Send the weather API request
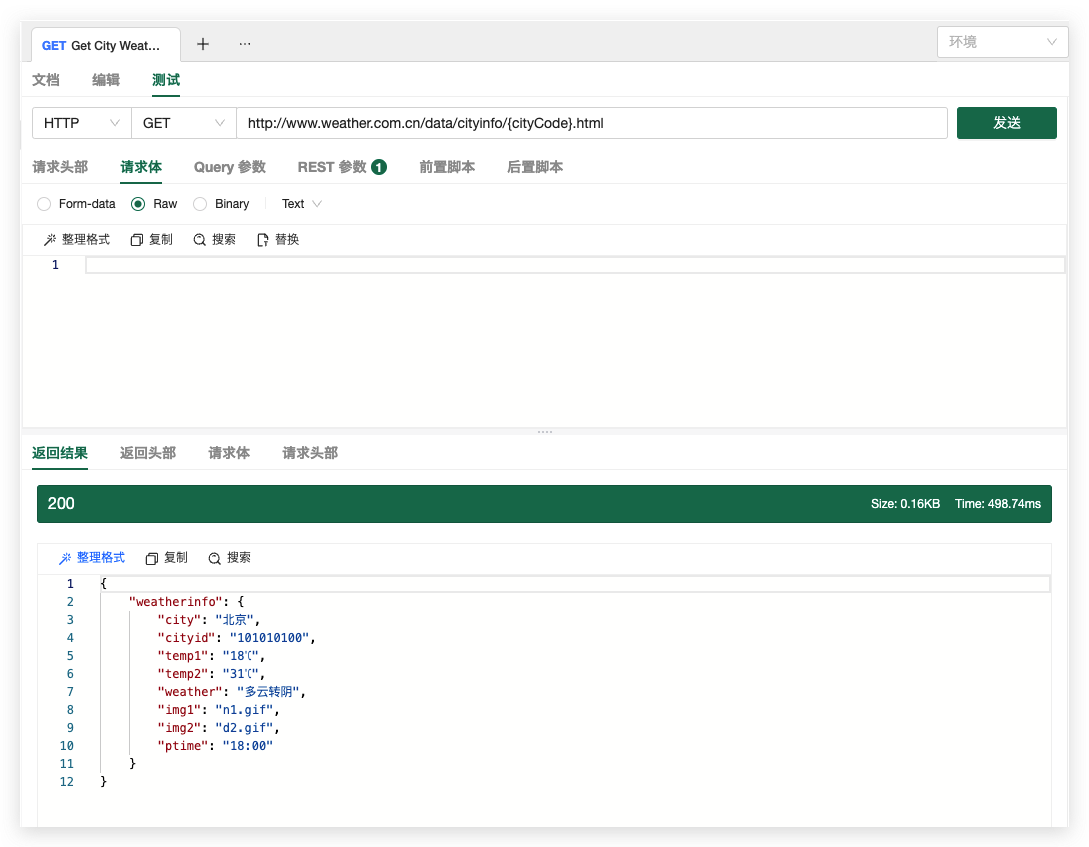This screenshot has width=1089, height=847. pyautogui.click(x=1006, y=122)
